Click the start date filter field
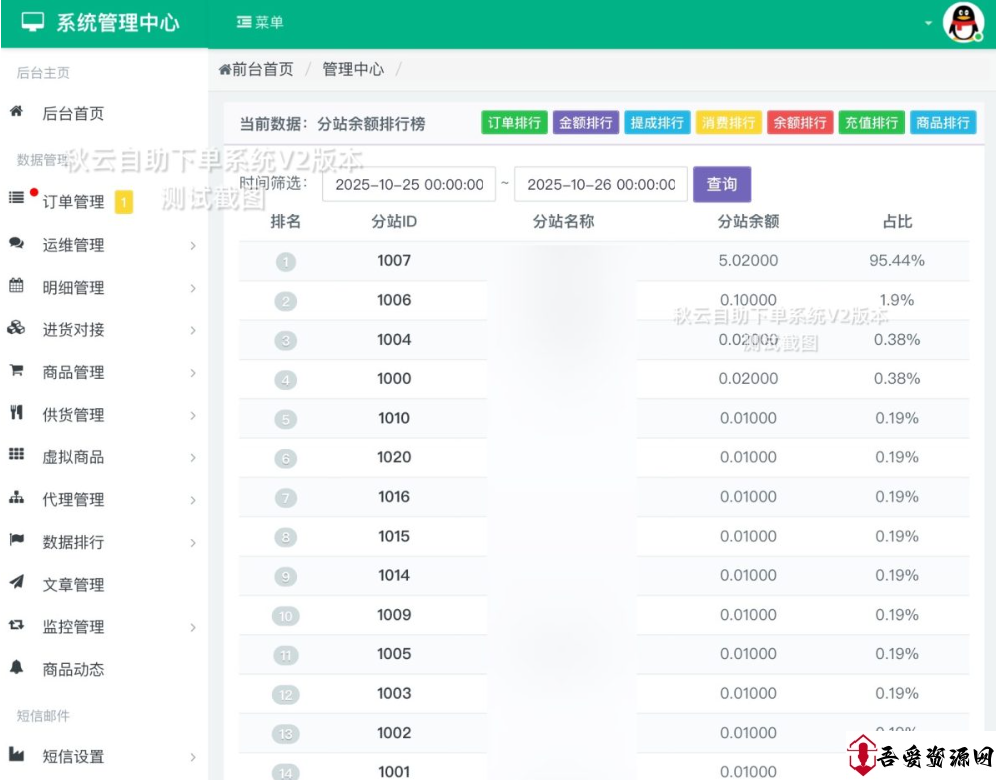996x780 pixels. click(409, 185)
